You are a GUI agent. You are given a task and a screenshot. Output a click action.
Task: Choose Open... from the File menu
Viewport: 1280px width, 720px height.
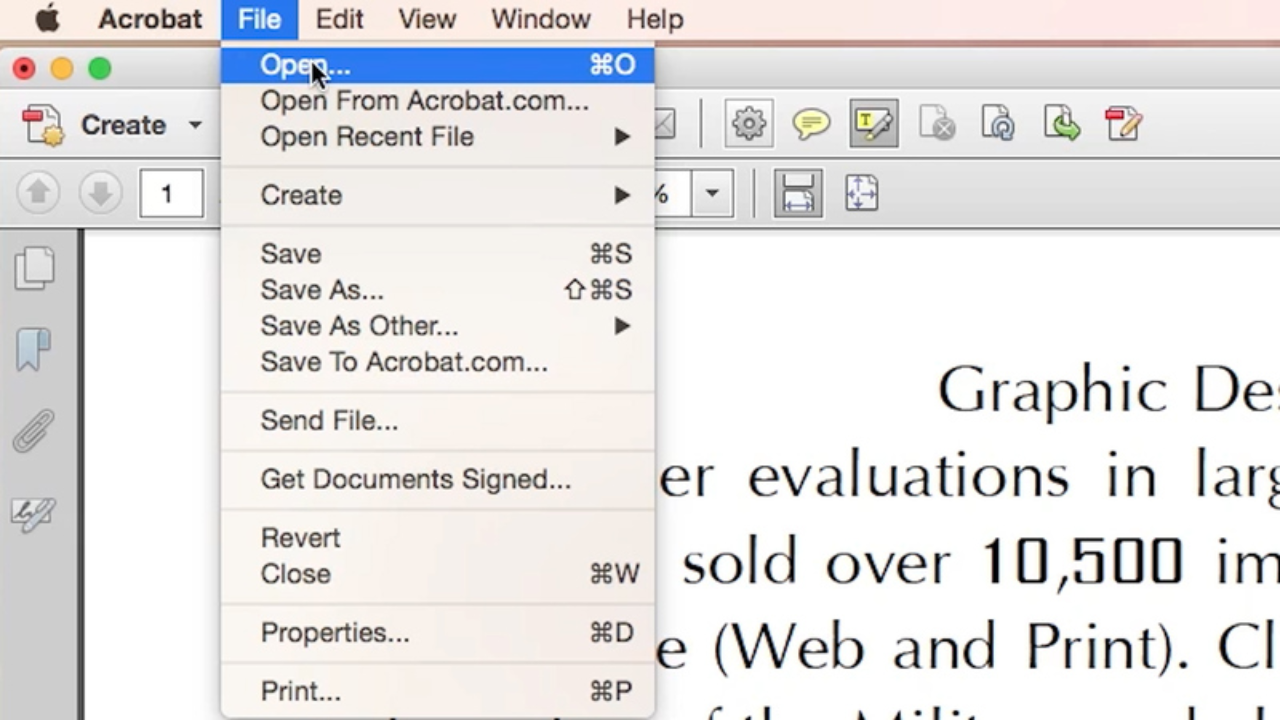(x=438, y=65)
